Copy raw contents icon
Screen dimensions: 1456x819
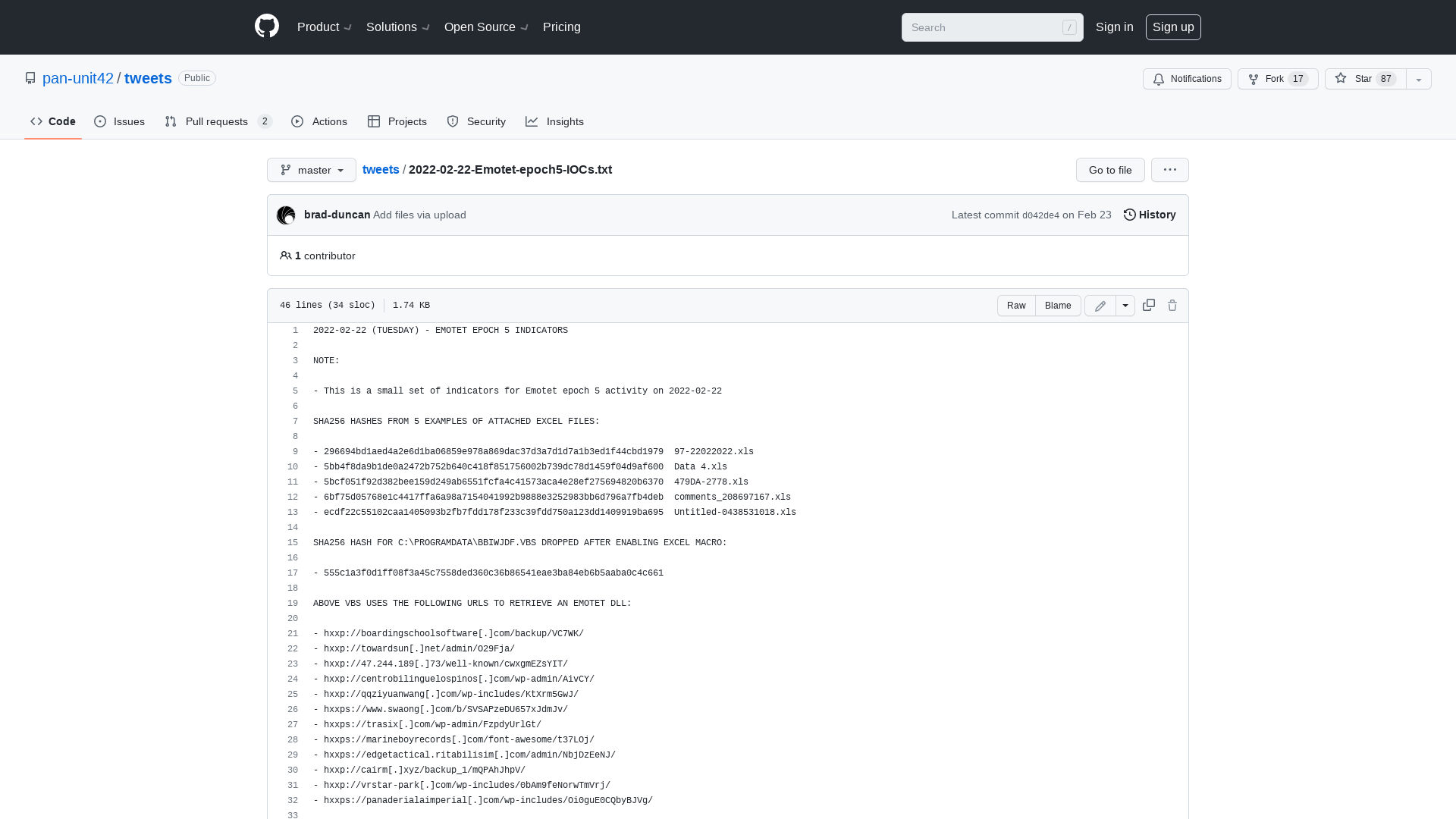(x=1149, y=305)
